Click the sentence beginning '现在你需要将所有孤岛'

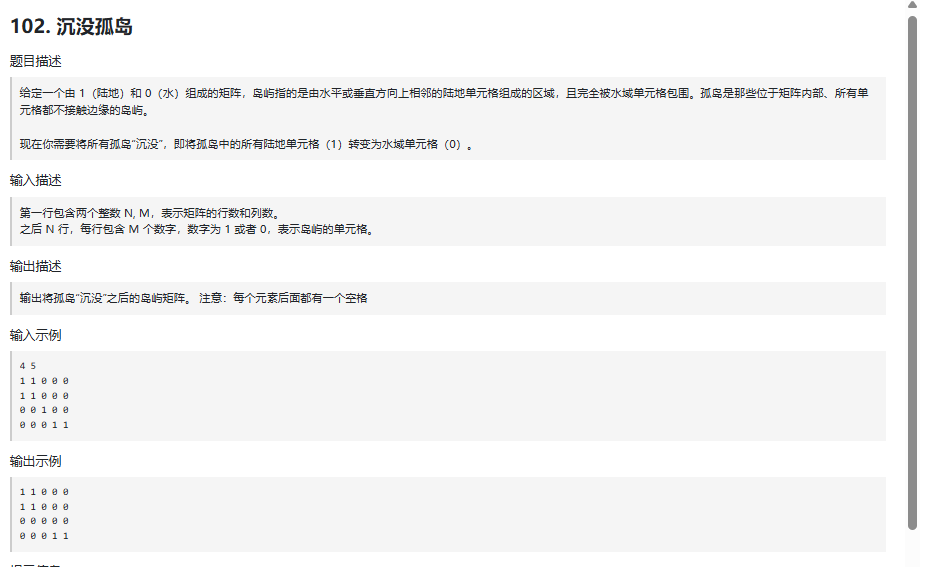tap(247, 144)
